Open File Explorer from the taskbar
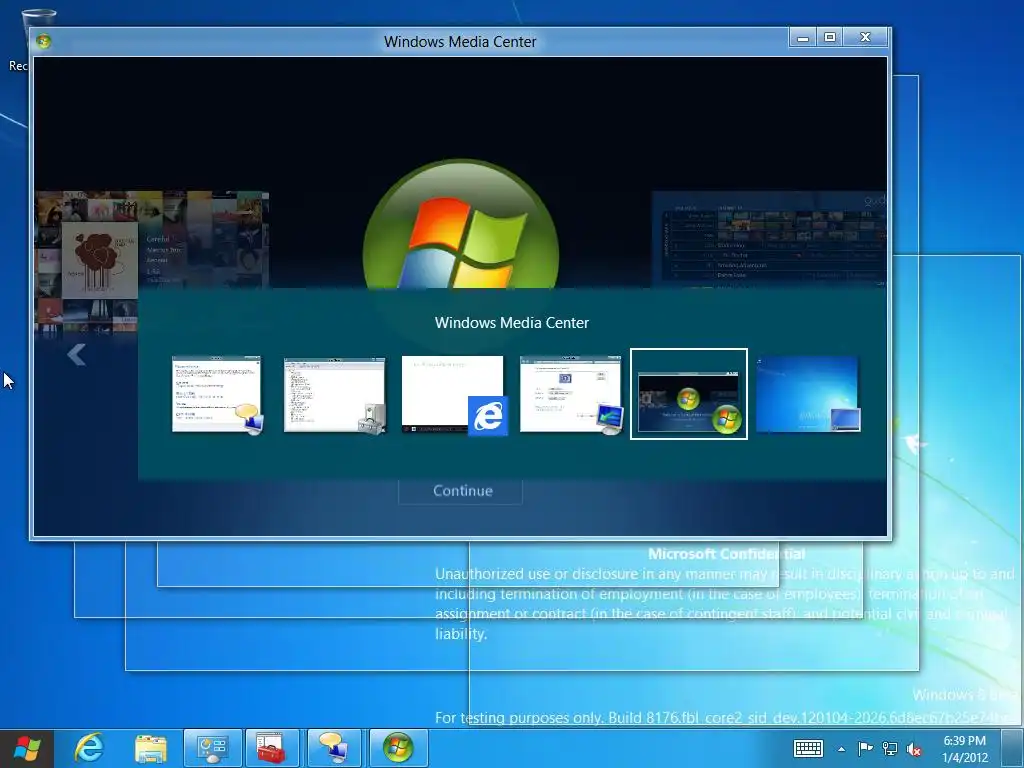 151,748
